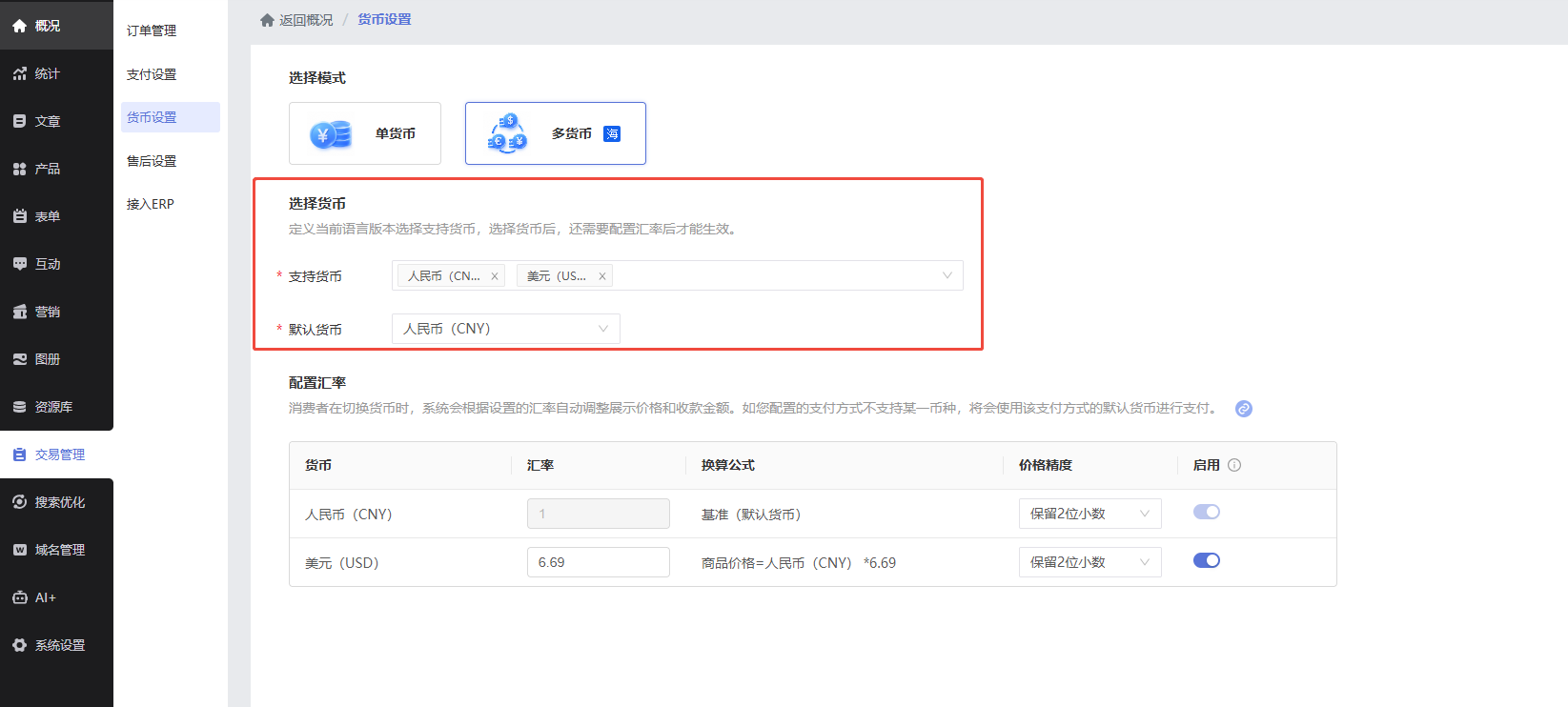Select the 单货币 single currency mode

(x=365, y=133)
